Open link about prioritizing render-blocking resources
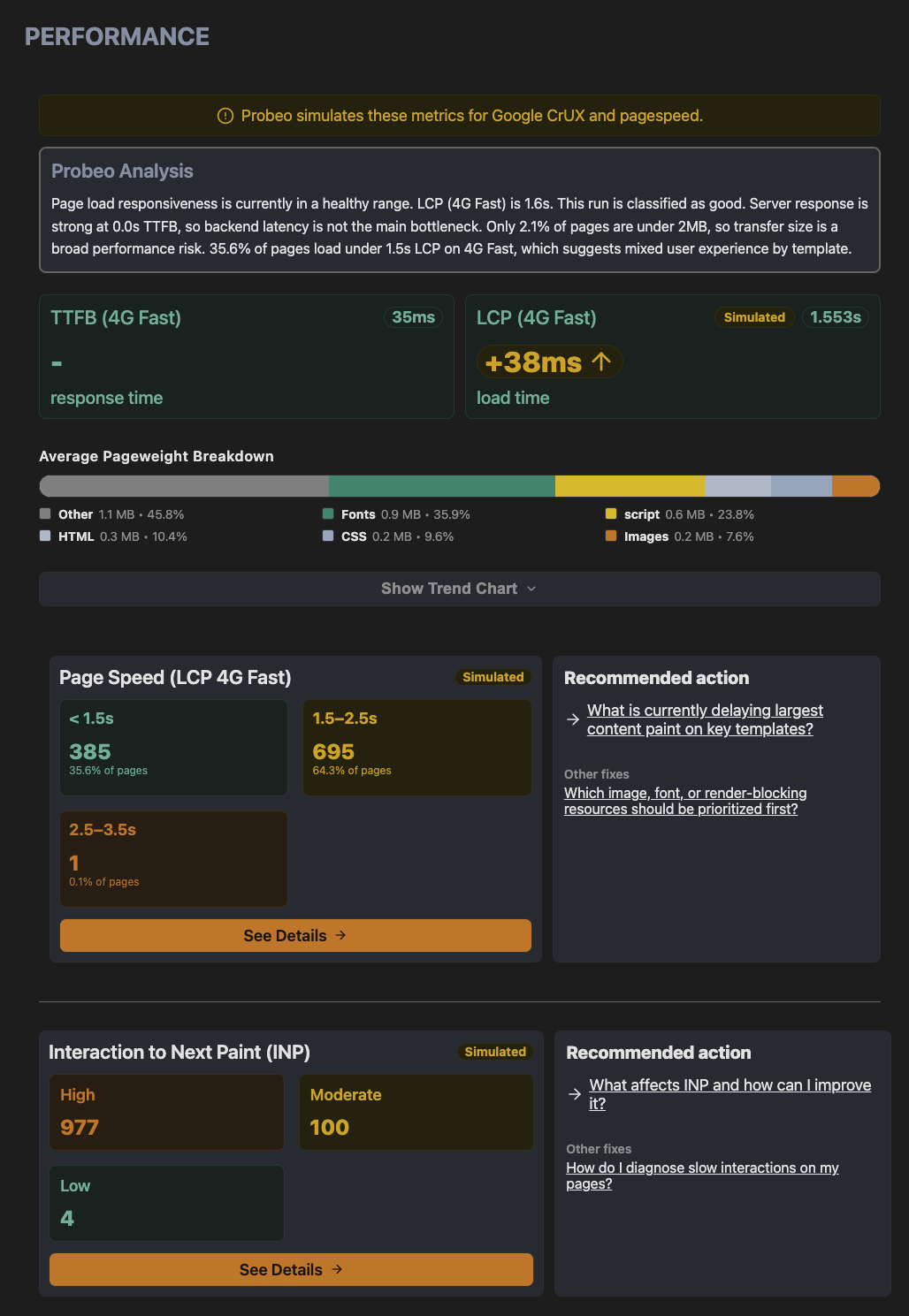This screenshot has height=1316, width=909. pos(684,801)
